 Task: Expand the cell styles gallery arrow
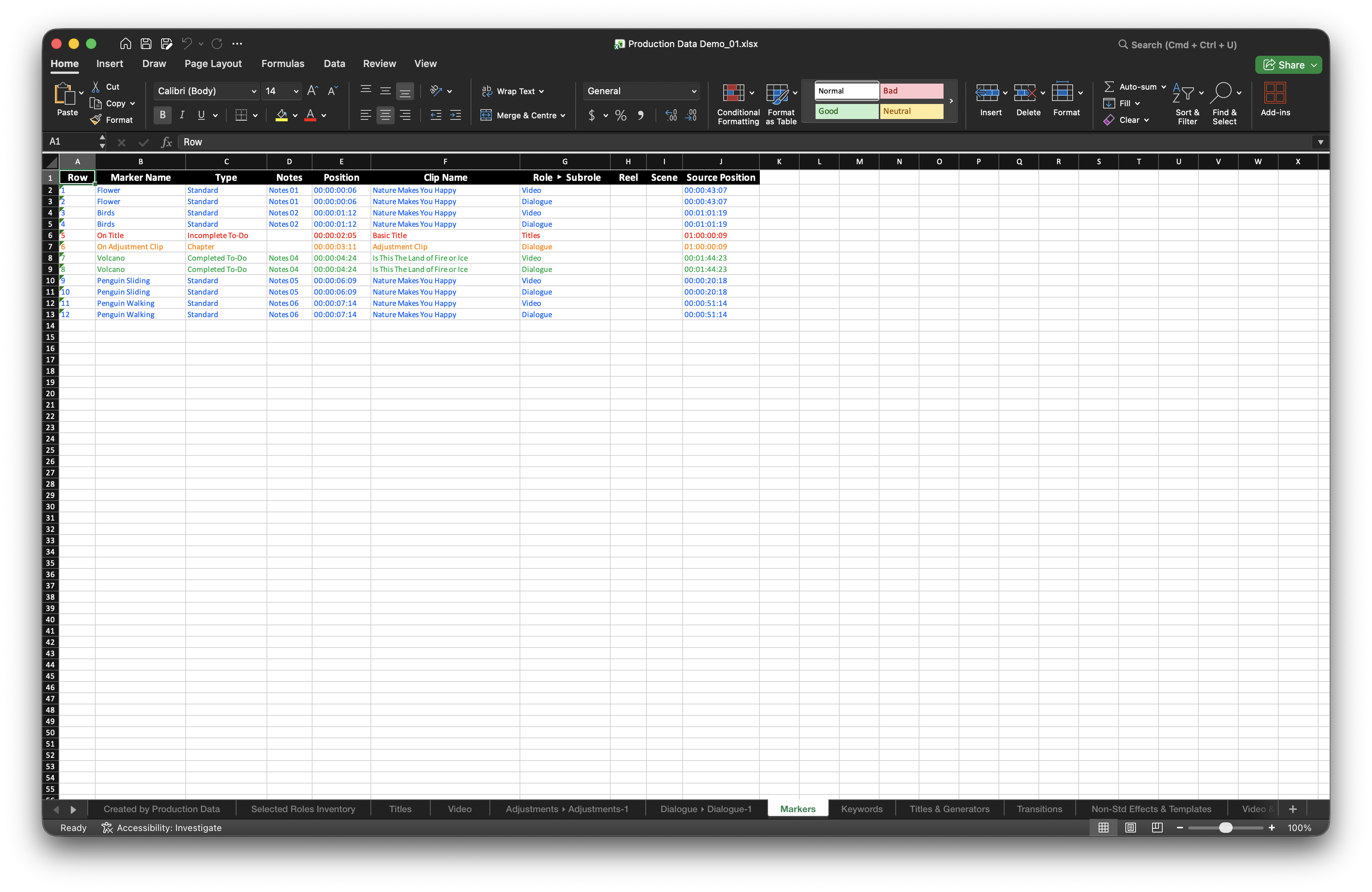click(951, 101)
